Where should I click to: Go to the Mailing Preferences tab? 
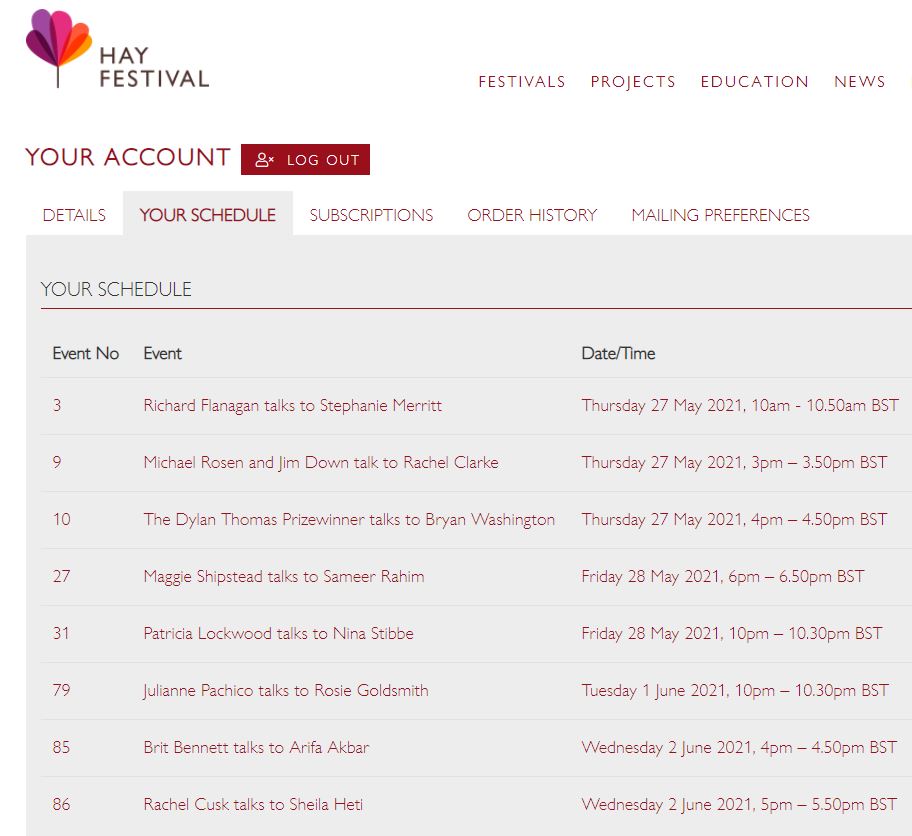720,215
